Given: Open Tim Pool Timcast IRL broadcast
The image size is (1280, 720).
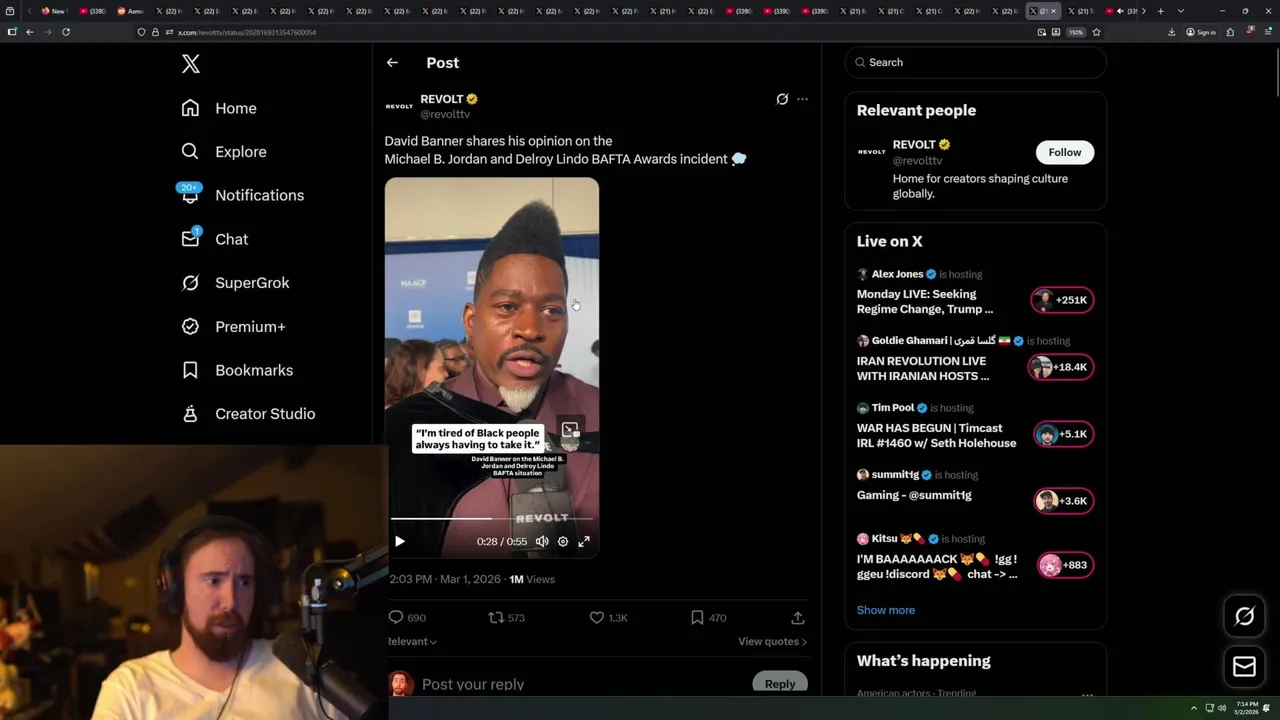Looking at the screenshot, I should (x=936, y=435).
